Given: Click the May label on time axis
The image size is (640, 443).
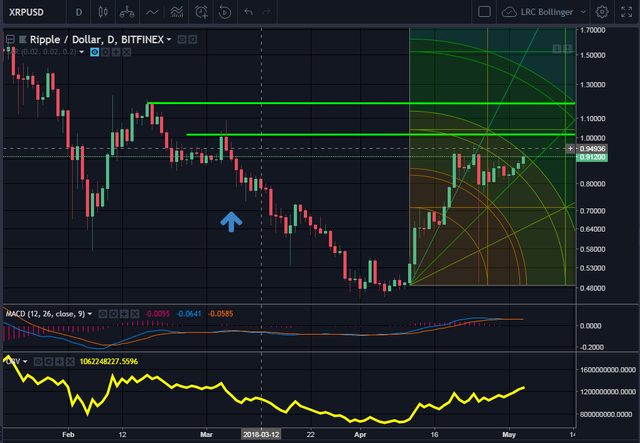Looking at the screenshot, I should coord(509,434).
